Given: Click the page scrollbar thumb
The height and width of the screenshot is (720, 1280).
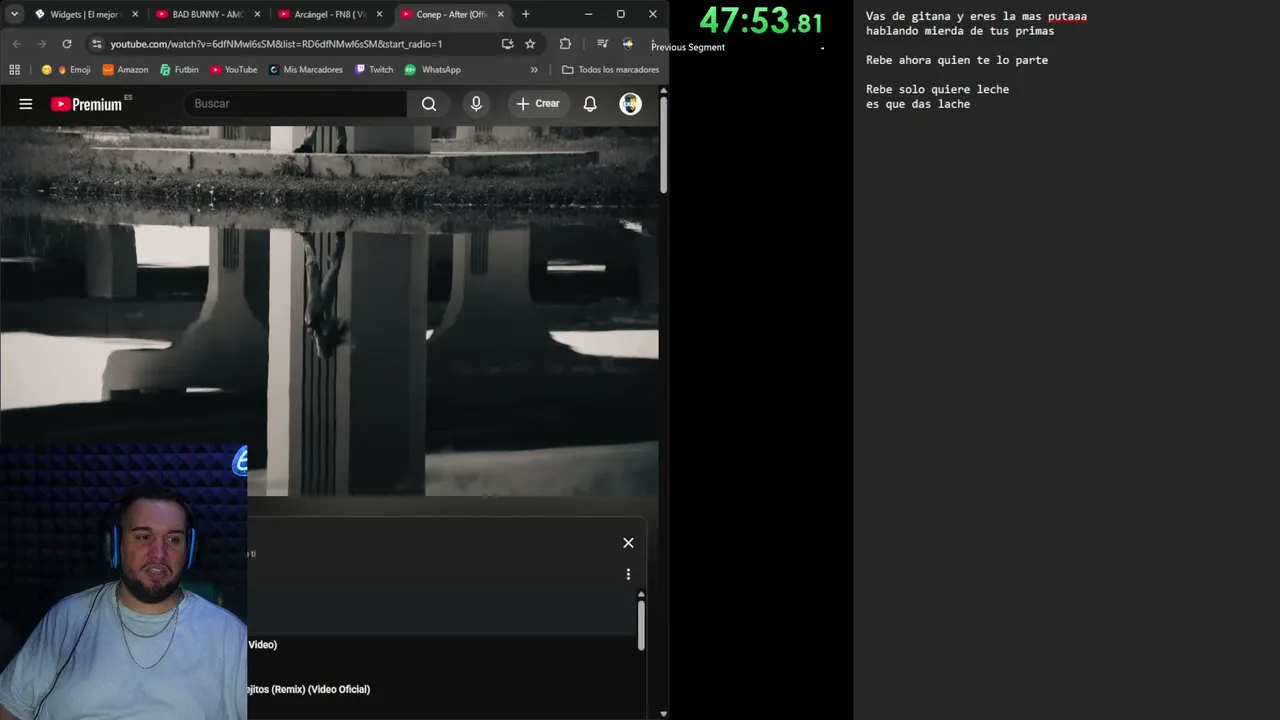Looking at the screenshot, I should 663,145.
